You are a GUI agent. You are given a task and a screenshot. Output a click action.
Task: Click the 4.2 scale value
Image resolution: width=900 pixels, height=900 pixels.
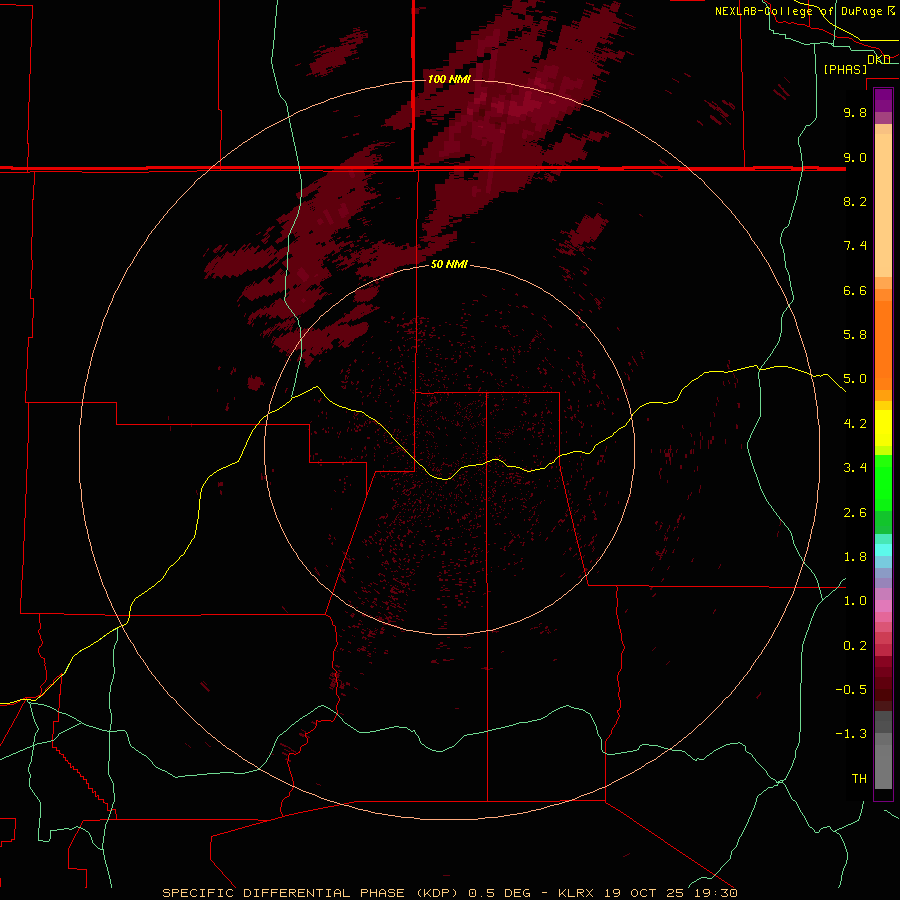pos(855,424)
